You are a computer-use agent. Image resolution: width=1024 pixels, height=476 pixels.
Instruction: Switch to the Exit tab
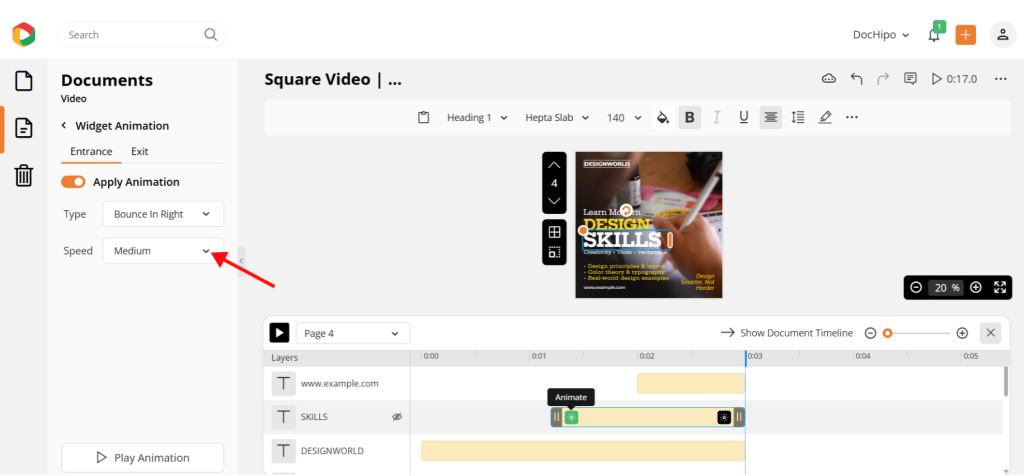click(139, 151)
